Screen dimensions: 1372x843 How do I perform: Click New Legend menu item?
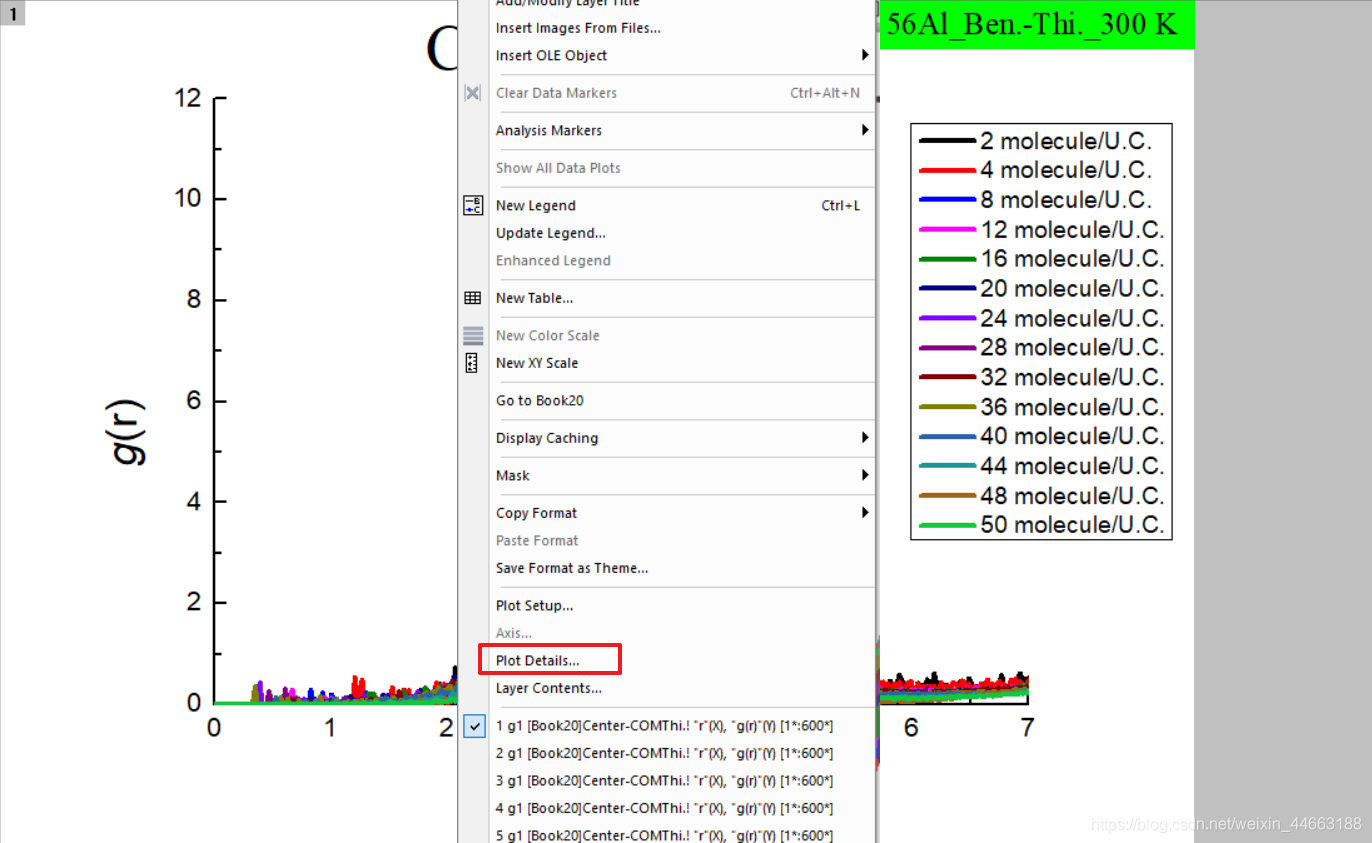536,206
